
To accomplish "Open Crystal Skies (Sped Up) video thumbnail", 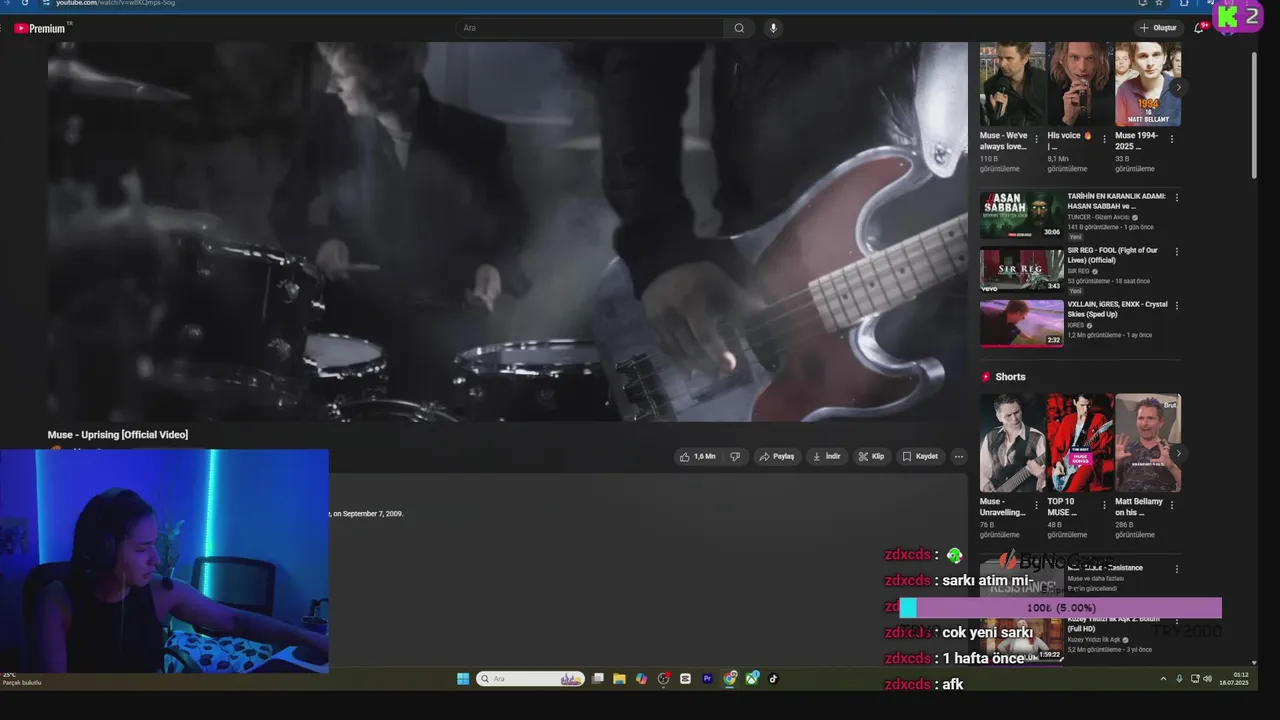I will (x=1021, y=323).
